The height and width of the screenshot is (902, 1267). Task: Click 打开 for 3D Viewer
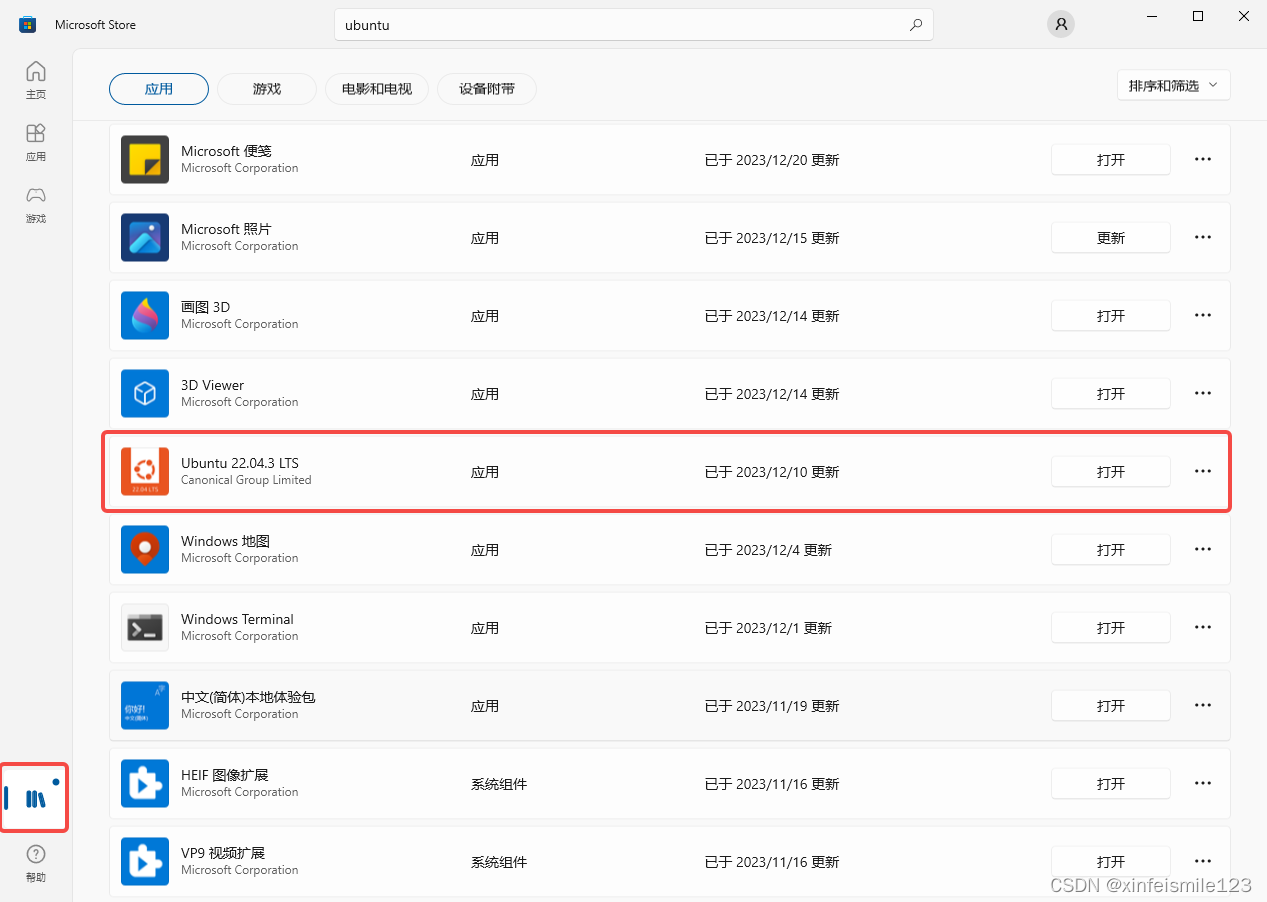pos(1111,394)
